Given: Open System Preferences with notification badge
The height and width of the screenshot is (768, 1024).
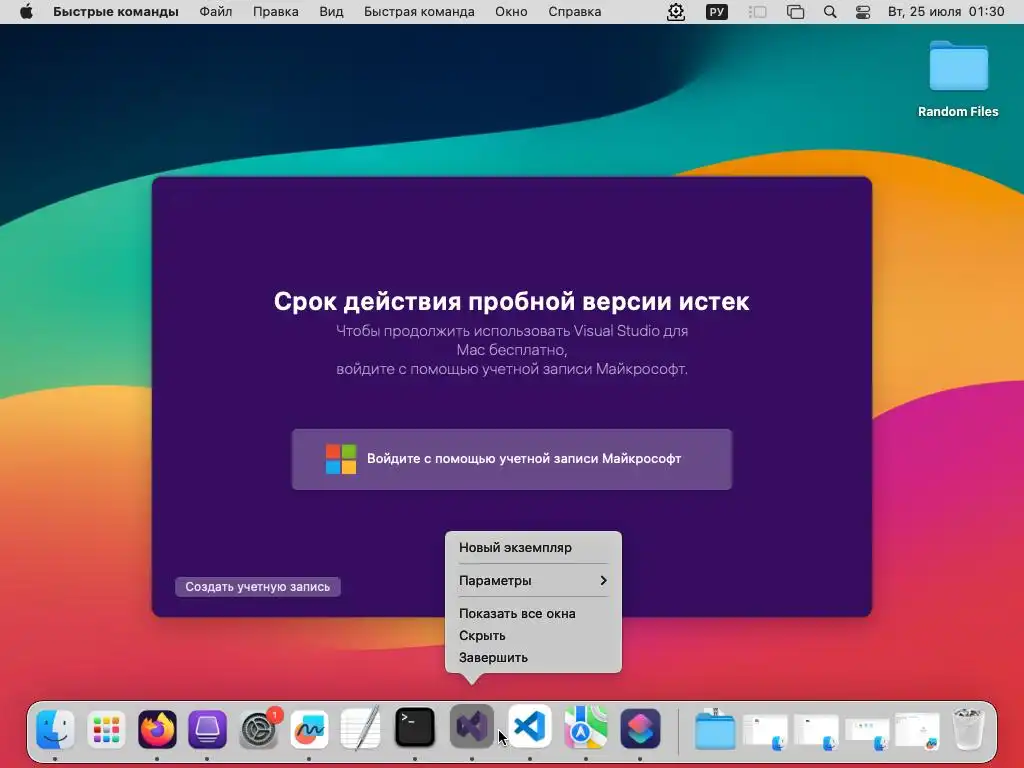Looking at the screenshot, I should click(x=259, y=729).
